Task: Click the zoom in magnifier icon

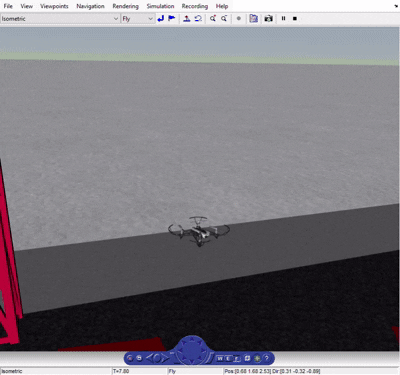Action: click(213, 19)
